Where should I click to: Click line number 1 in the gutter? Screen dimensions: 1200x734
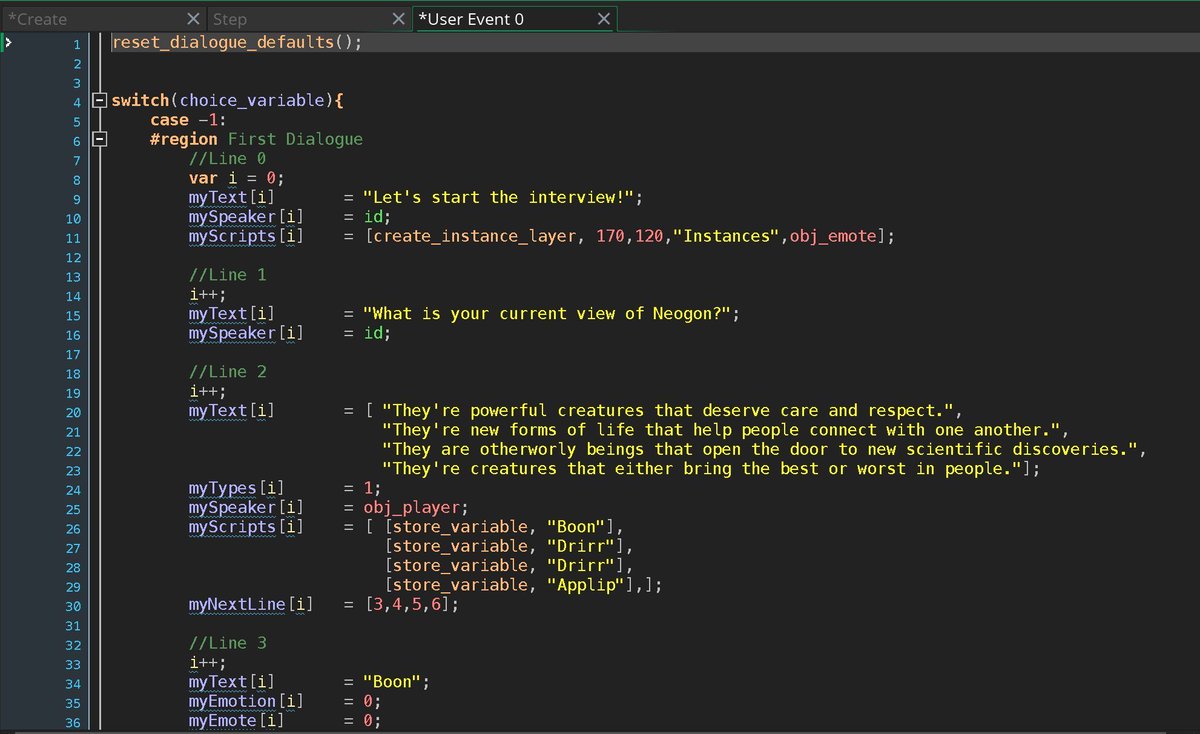(76, 44)
